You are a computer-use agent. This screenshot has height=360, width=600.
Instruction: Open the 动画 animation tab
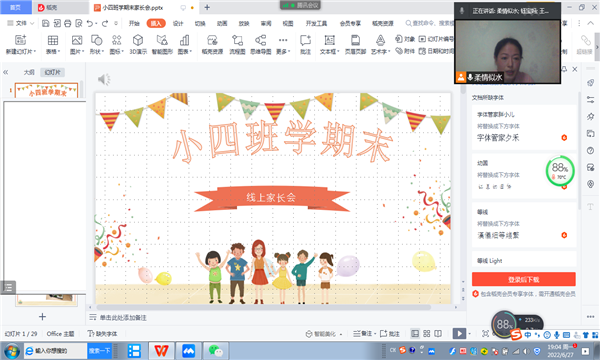(x=222, y=23)
